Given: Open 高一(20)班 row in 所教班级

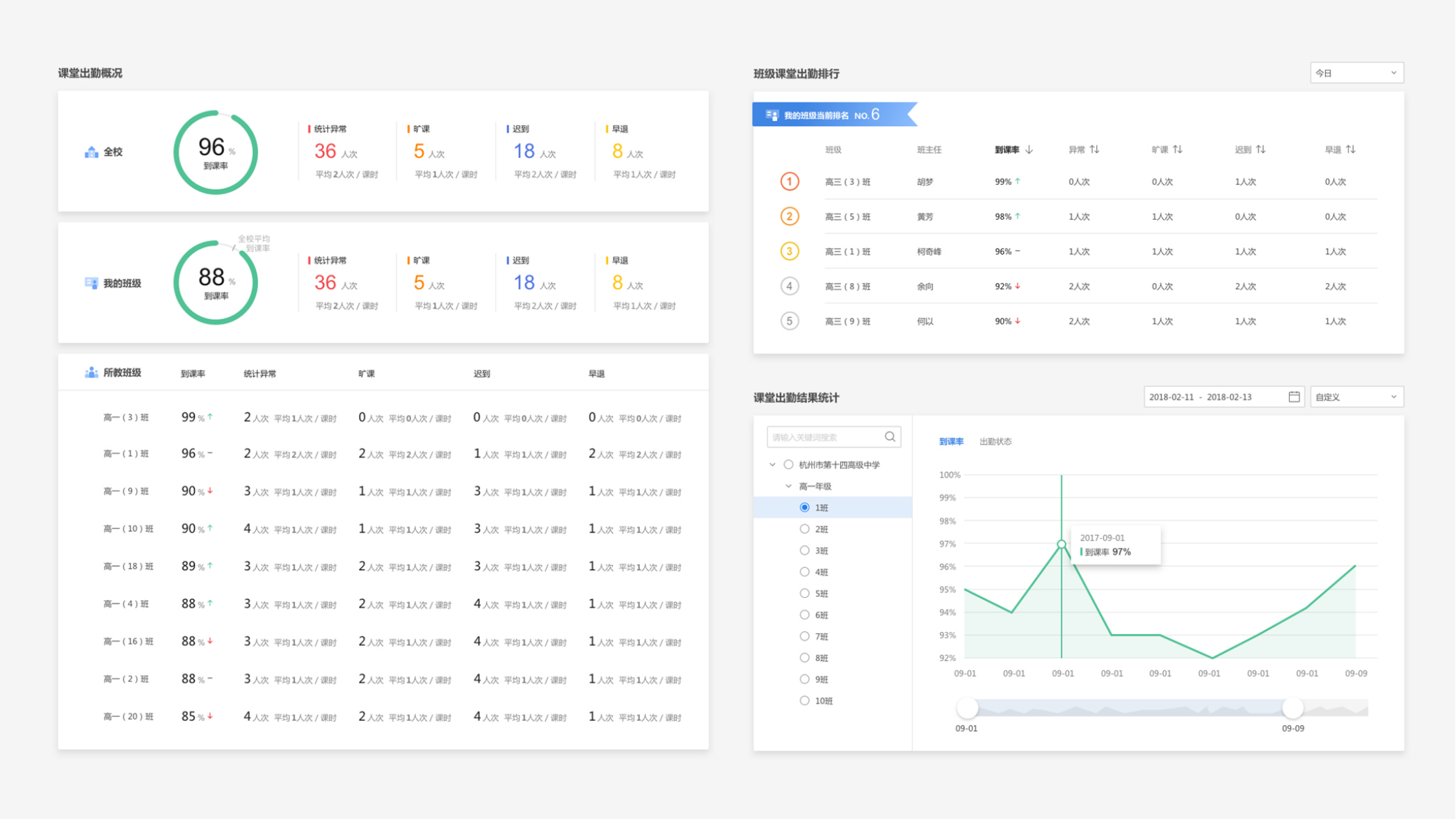Looking at the screenshot, I should [383, 716].
